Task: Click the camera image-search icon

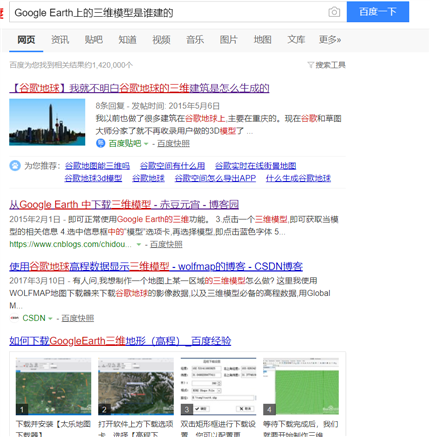Action: pyautogui.click(x=334, y=12)
